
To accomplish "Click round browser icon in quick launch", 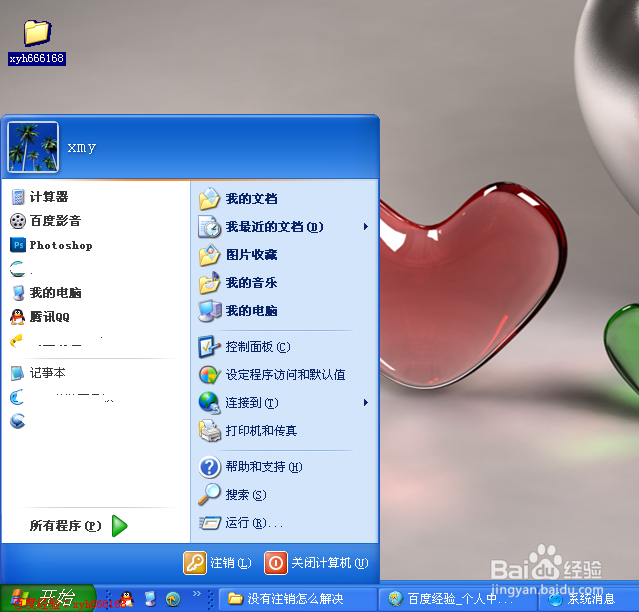I will [x=173, y=599].
